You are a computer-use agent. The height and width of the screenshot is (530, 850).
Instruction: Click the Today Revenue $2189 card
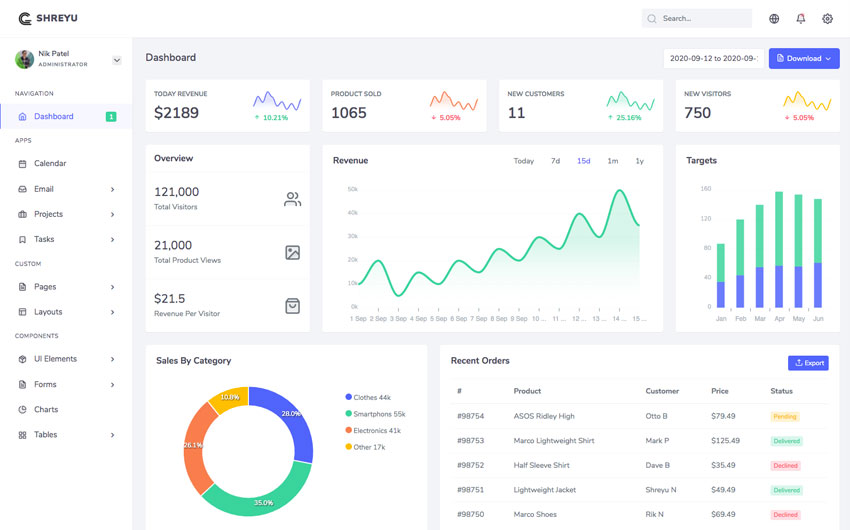228,106
